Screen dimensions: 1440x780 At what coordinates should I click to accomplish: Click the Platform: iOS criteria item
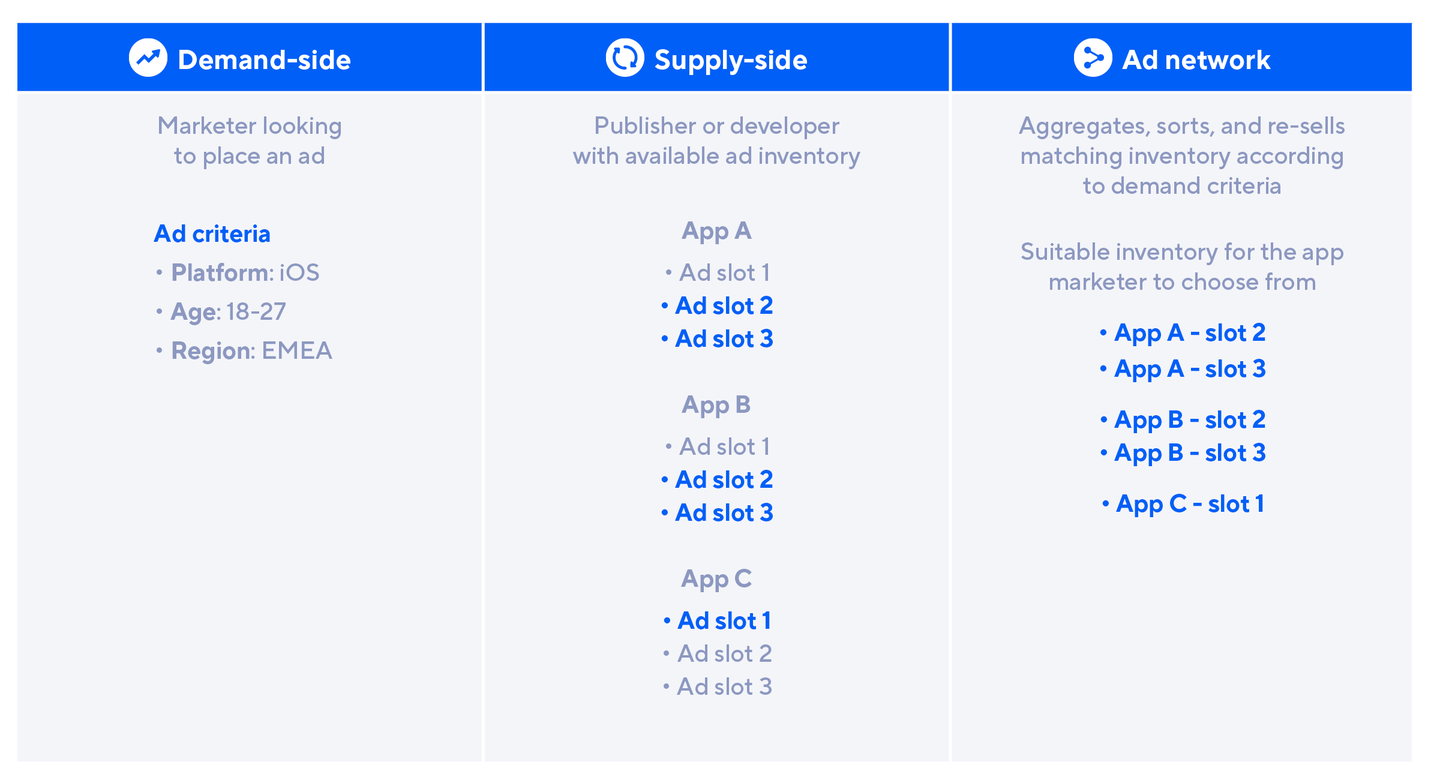click(x=244, y=273)
